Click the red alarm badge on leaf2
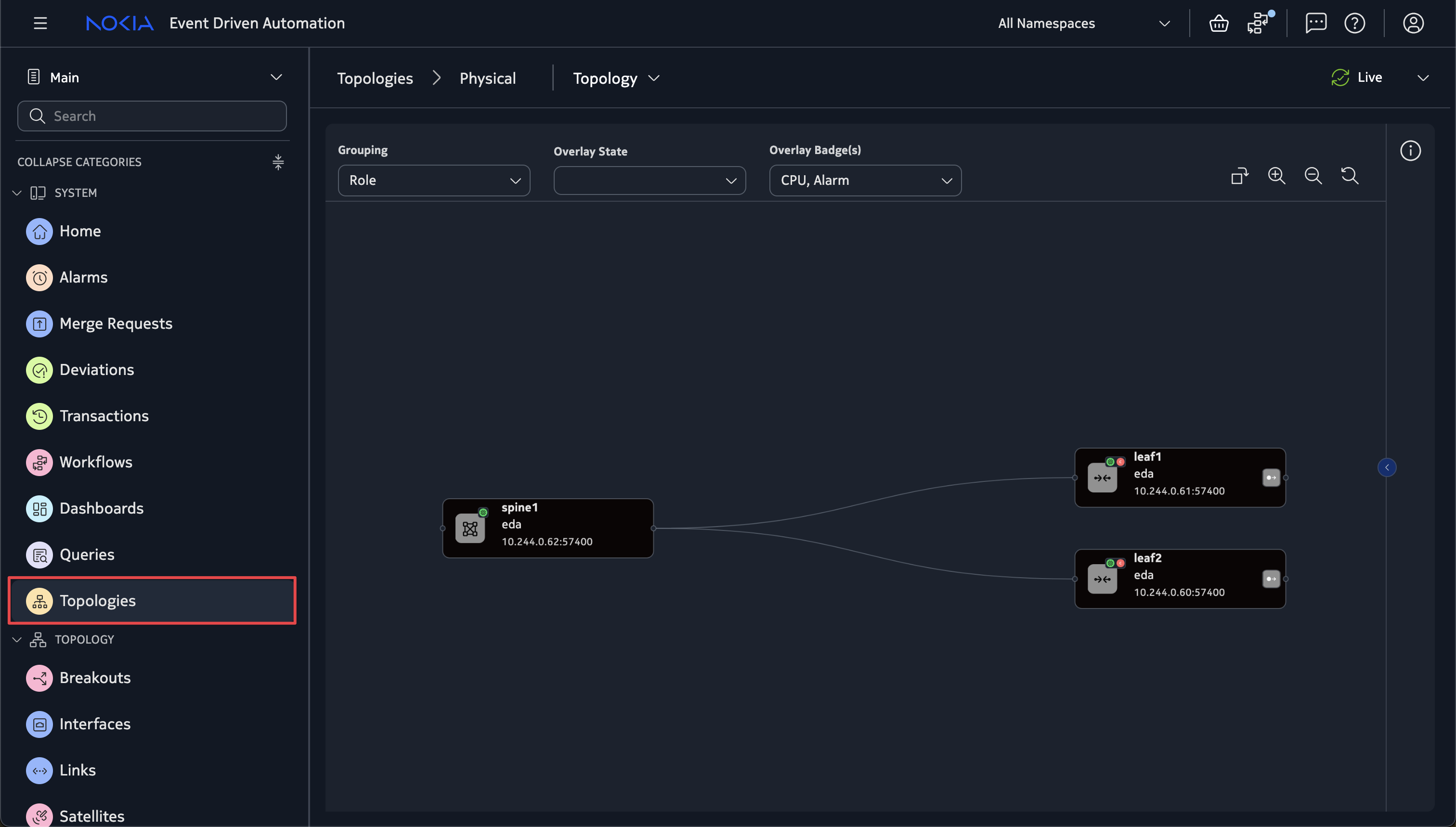Screen dimensions: 1456x827 click(x=1120, y=564)
